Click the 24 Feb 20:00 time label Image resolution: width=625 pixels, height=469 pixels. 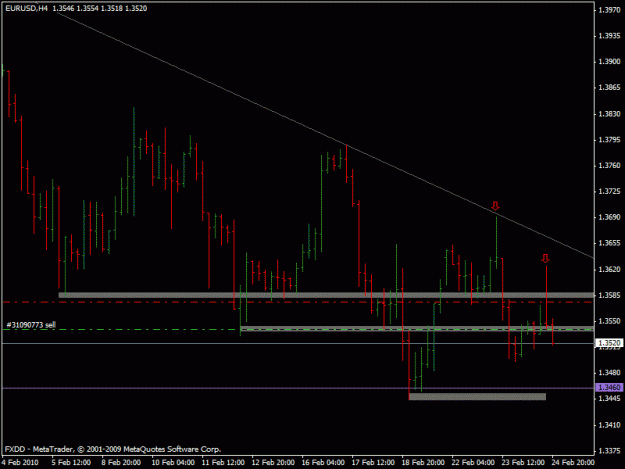point(573,462)
